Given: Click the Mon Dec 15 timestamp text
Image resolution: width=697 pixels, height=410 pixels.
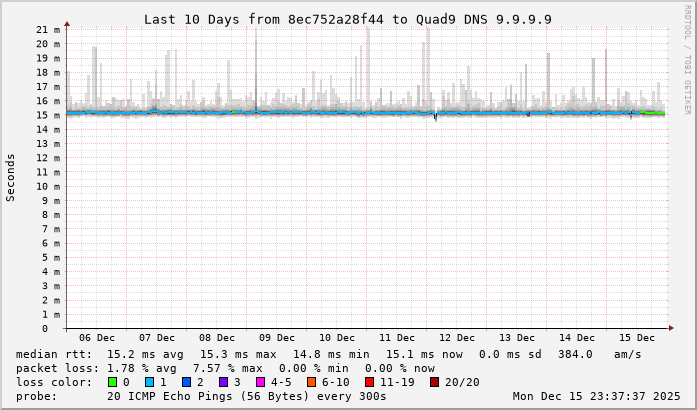Looking at the screenshot, I should tap(596, 396).
